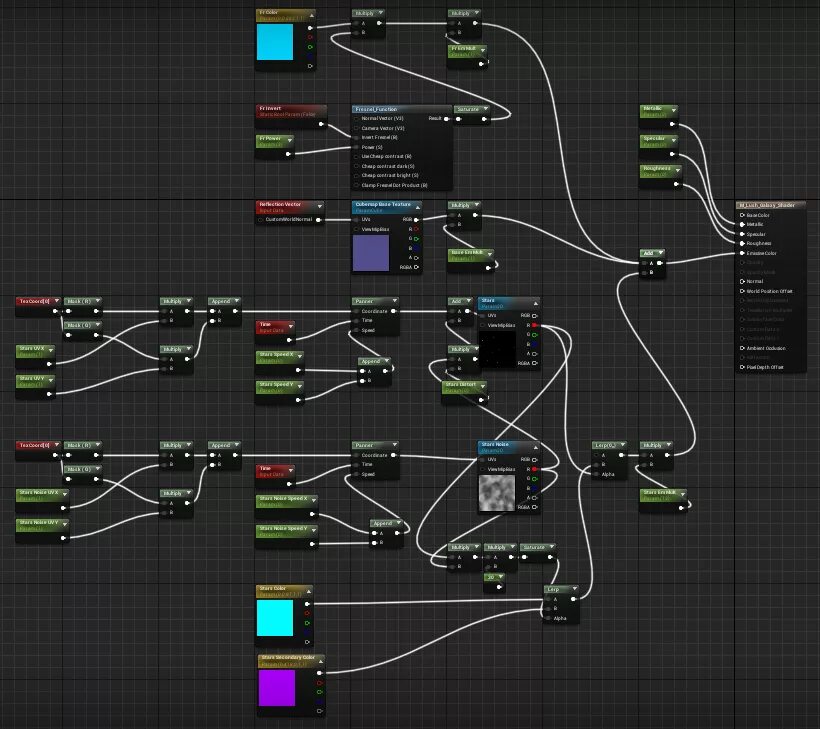Expand the Reflection Vector node arrow
The image size is (820, 729).
click(x=320, y=206)
